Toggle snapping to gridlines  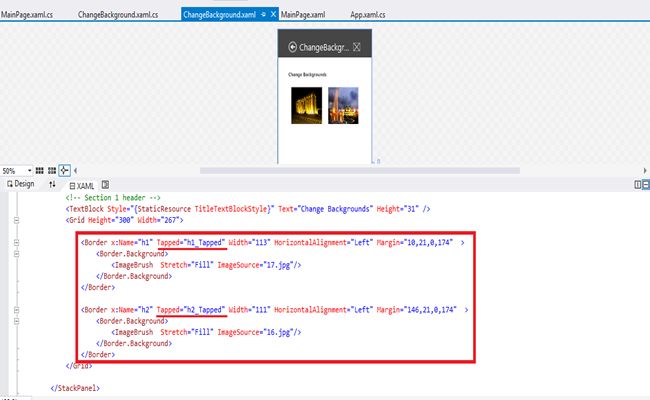(52, 170)
